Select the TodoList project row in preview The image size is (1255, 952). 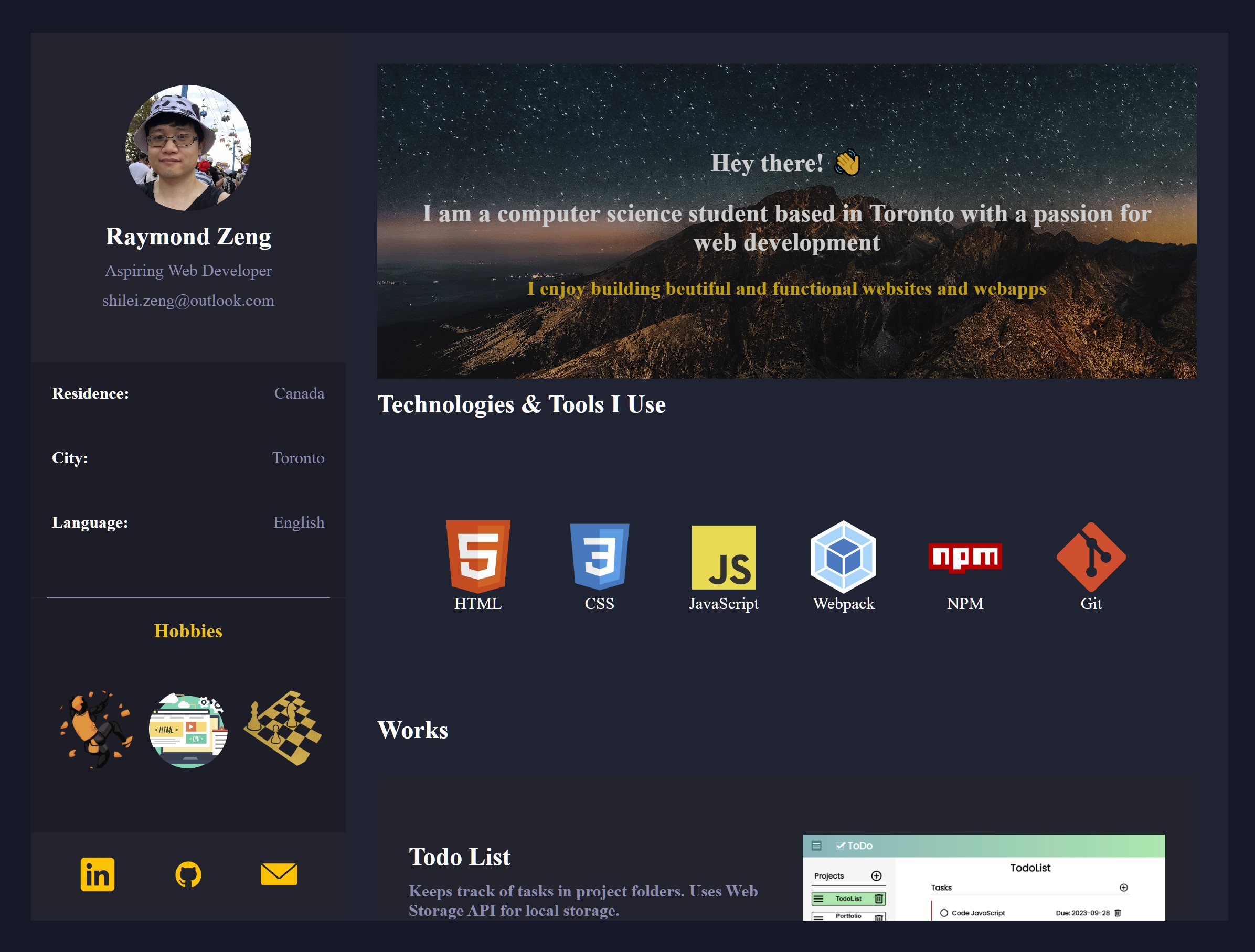[848, 898]
